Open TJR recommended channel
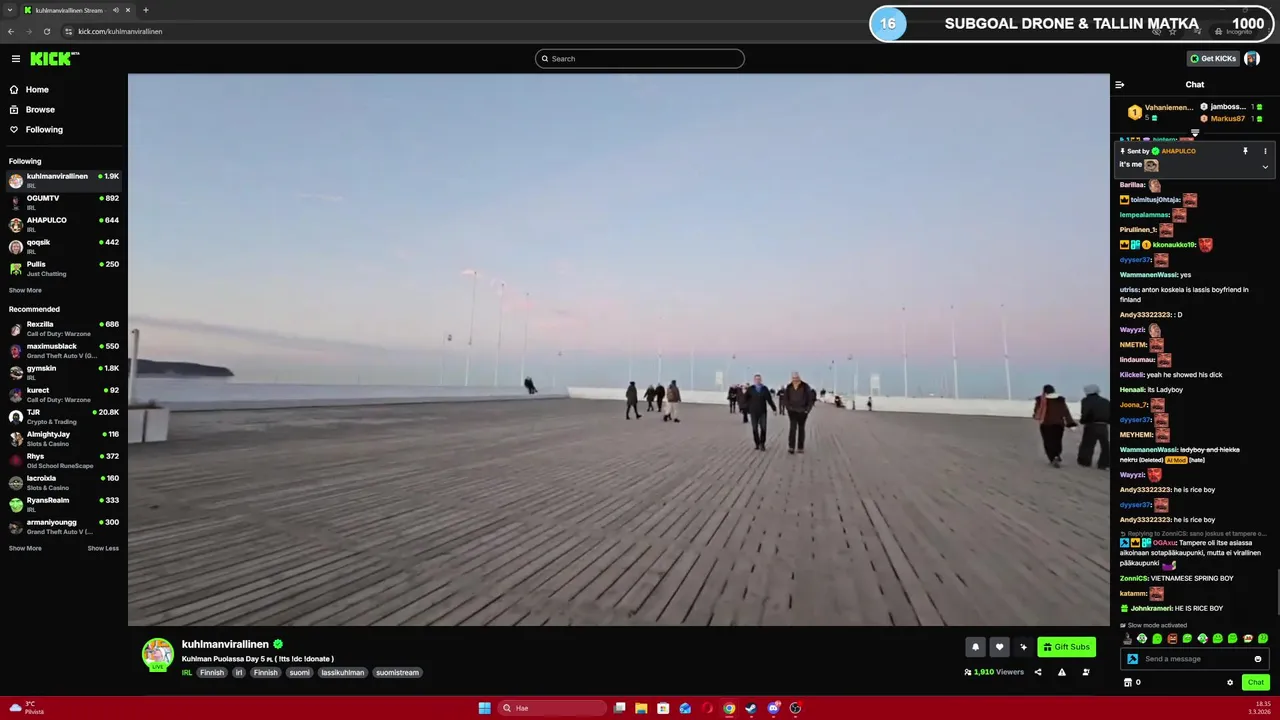Image resolution: width=1280 pixels, height=720 pixels. [64, 416]
